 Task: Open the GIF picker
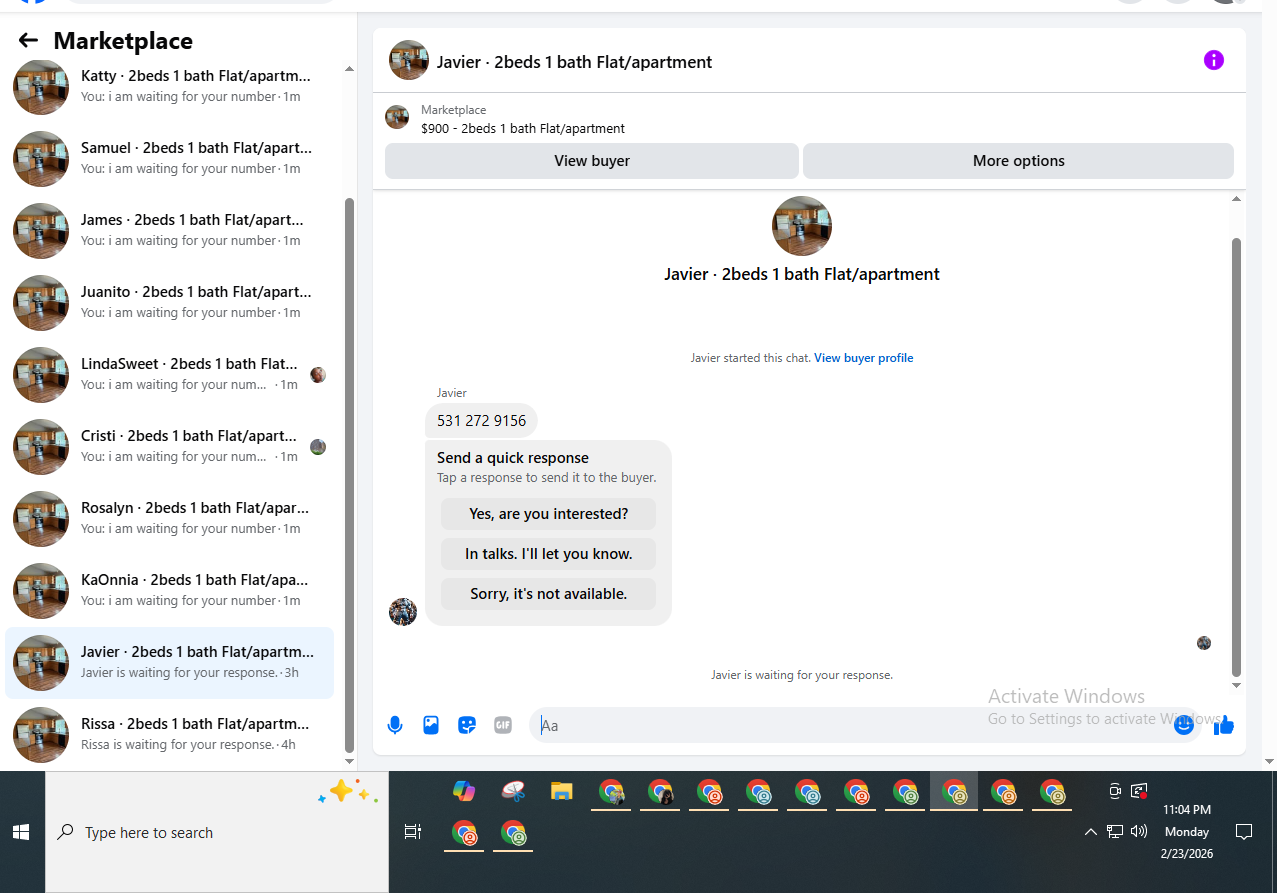coord(503,725)
